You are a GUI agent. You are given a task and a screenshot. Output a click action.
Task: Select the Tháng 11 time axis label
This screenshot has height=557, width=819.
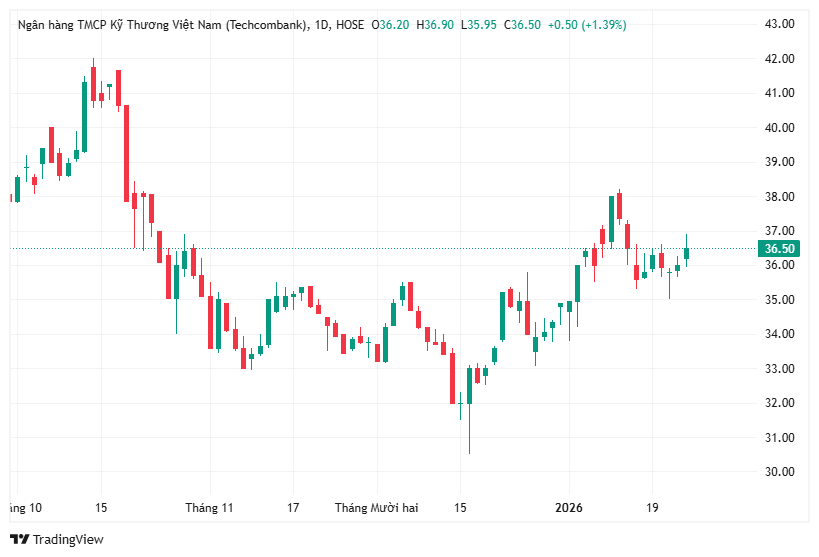pyautogui.click(x=209, y=508)
